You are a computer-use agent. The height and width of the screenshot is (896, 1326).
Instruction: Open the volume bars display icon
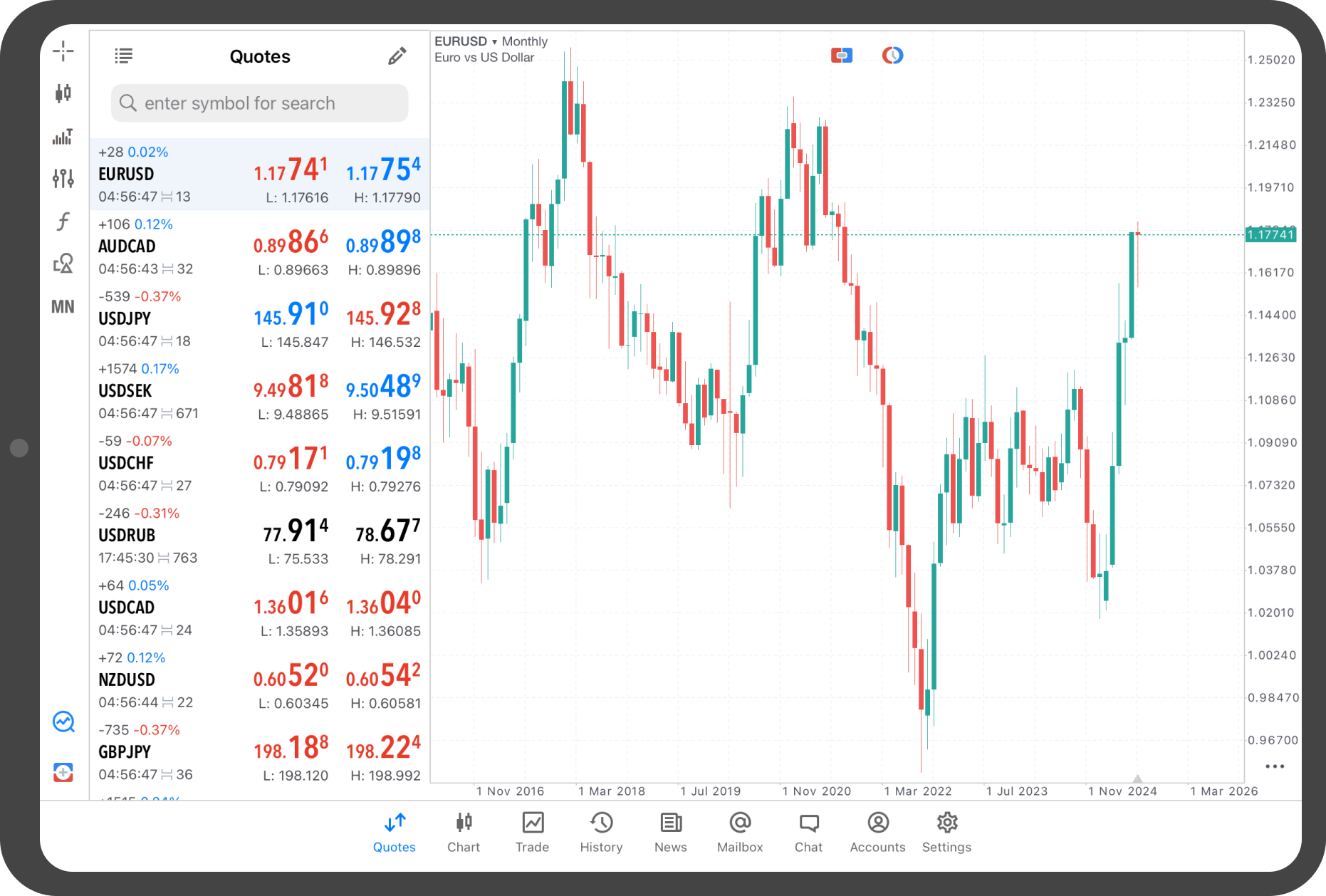(63, 136)
